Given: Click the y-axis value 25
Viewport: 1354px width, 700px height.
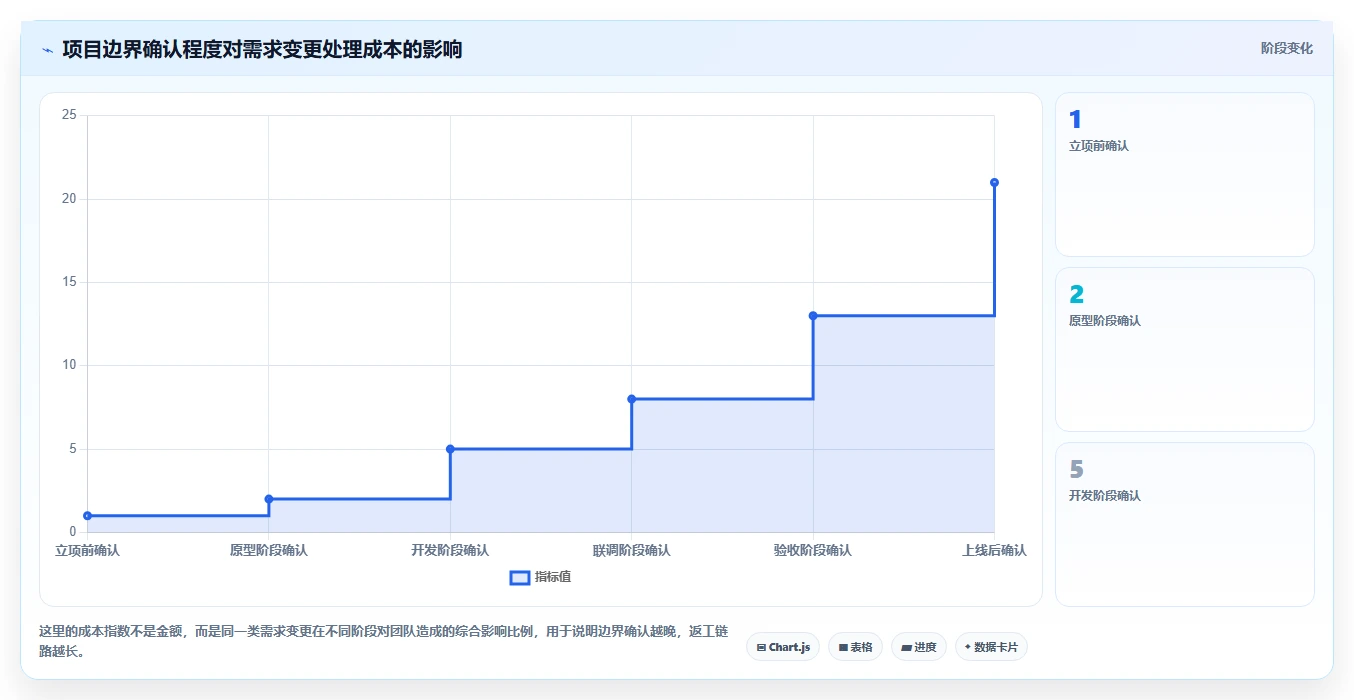Looking at the screenshot, I should coord(69,115).
